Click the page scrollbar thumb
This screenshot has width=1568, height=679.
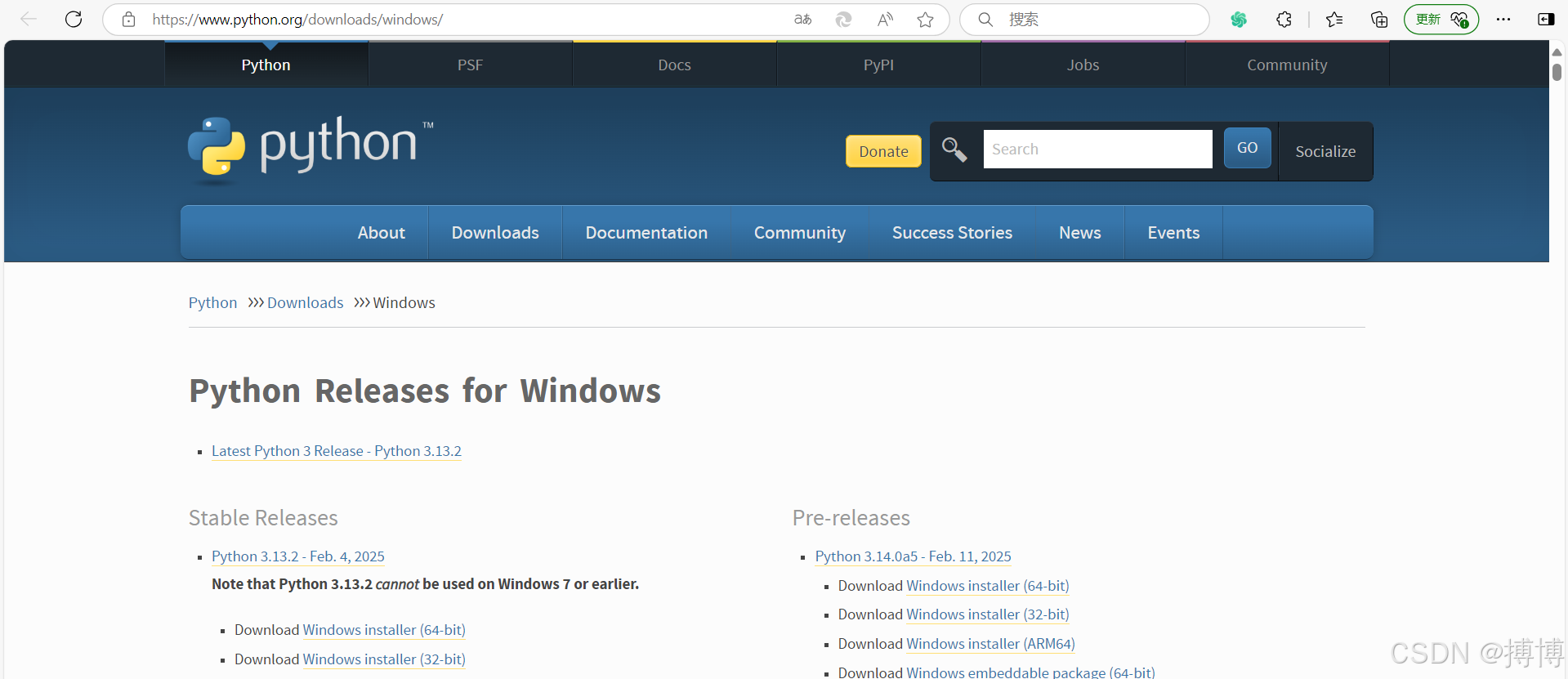point(1557,72)
